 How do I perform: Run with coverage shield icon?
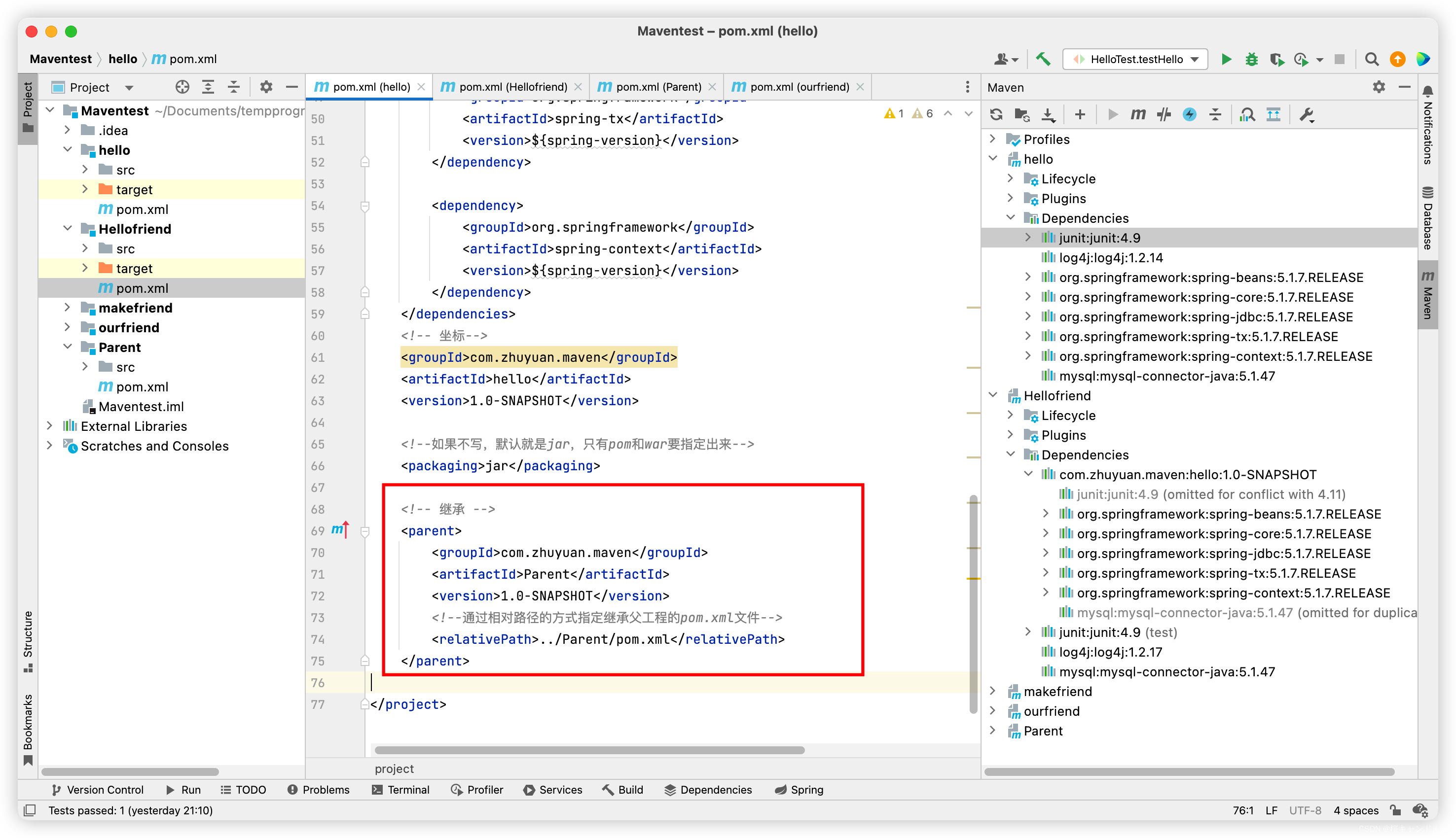pyautogui.click(x=1276, y=59)
